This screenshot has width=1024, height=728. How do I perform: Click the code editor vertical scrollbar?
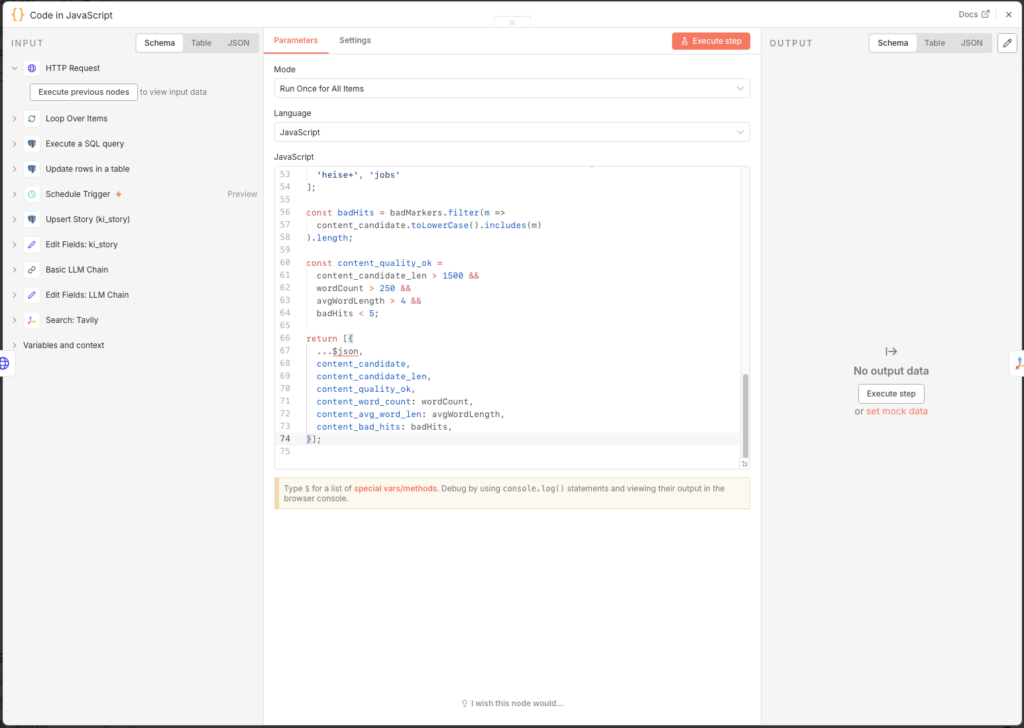(744, 415)
